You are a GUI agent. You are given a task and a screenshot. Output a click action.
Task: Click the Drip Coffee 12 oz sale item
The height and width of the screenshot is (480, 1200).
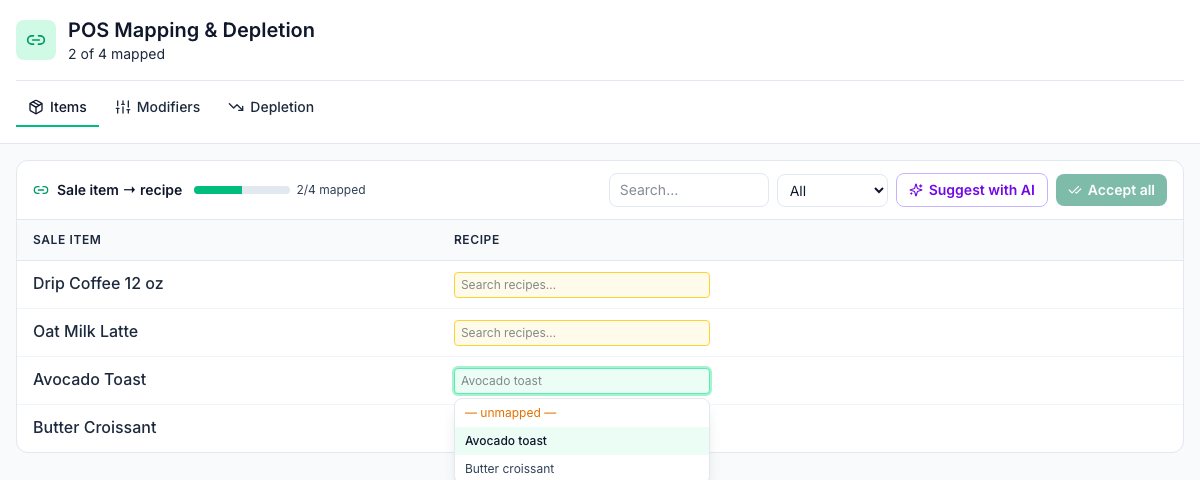(x=98, y=284)
